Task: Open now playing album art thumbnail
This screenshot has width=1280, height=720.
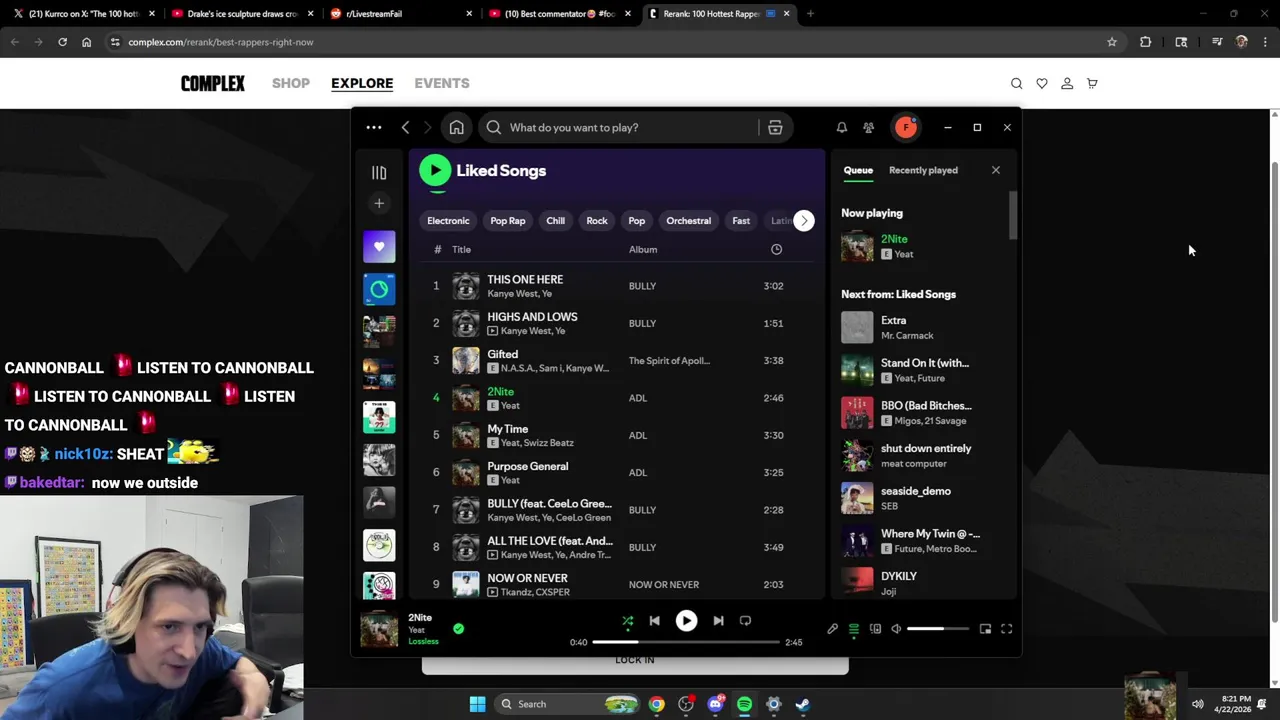Action: pos(379,629)
